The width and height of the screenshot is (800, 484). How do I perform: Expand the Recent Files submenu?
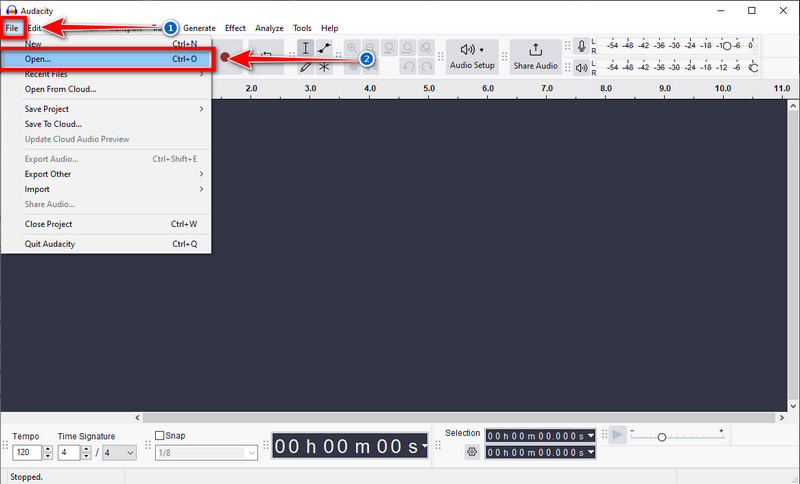106,74
